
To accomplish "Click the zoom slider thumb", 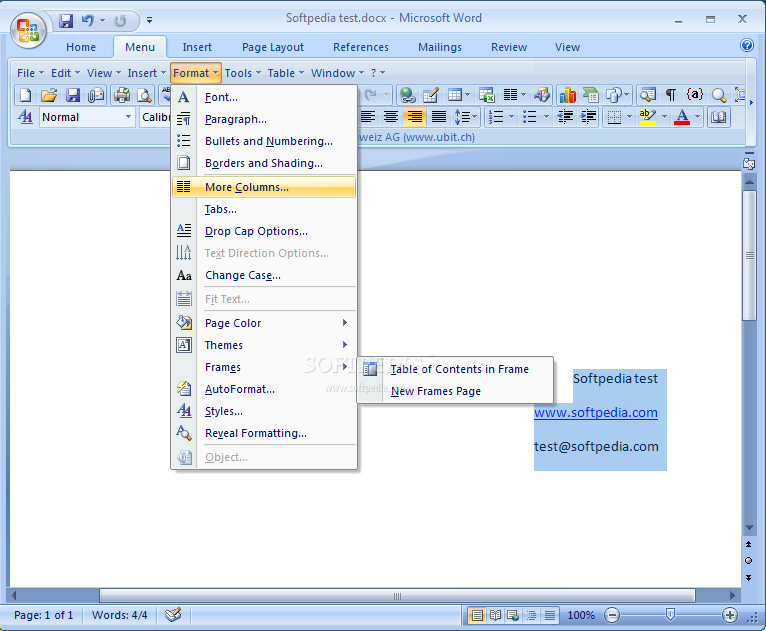I will (x=670, y=614).
